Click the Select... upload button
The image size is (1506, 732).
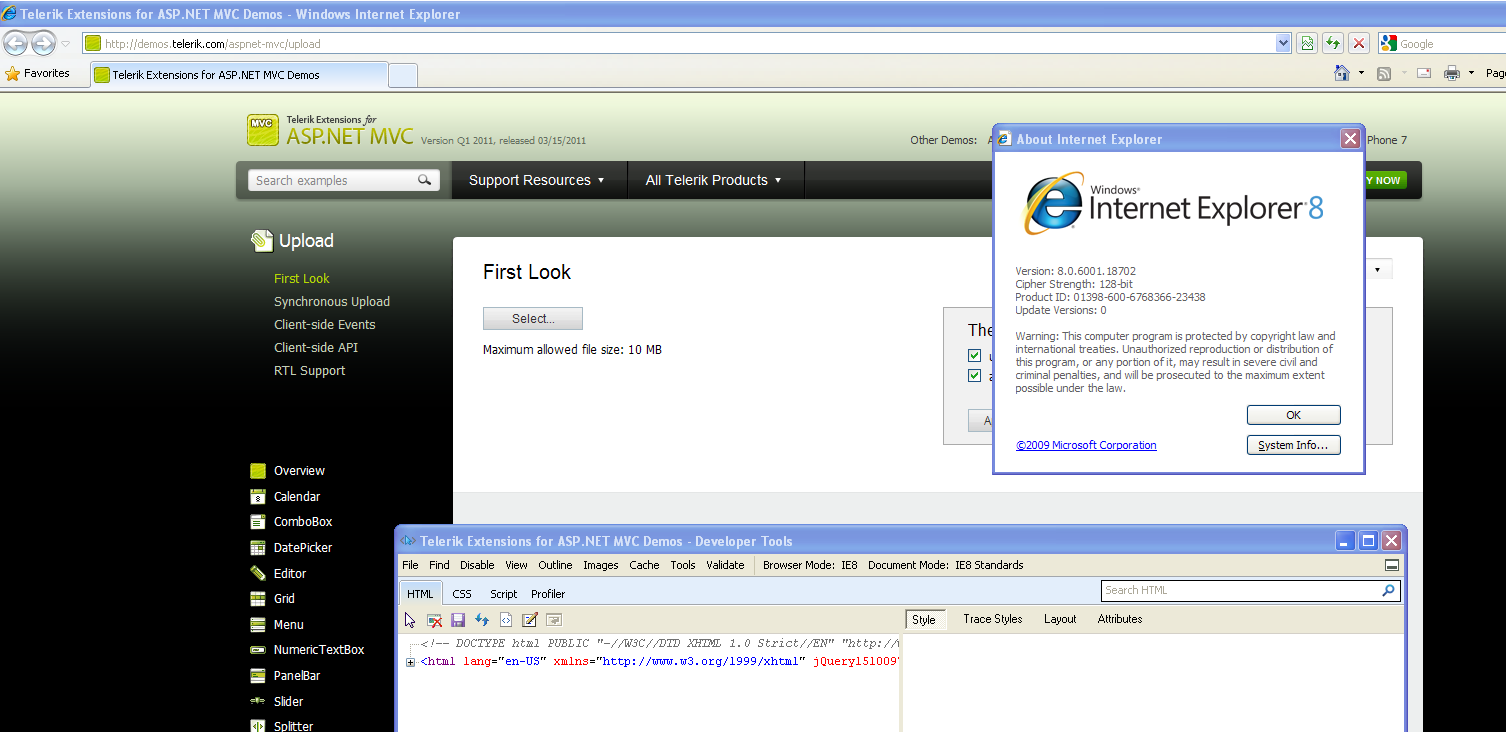pos(533,319)
